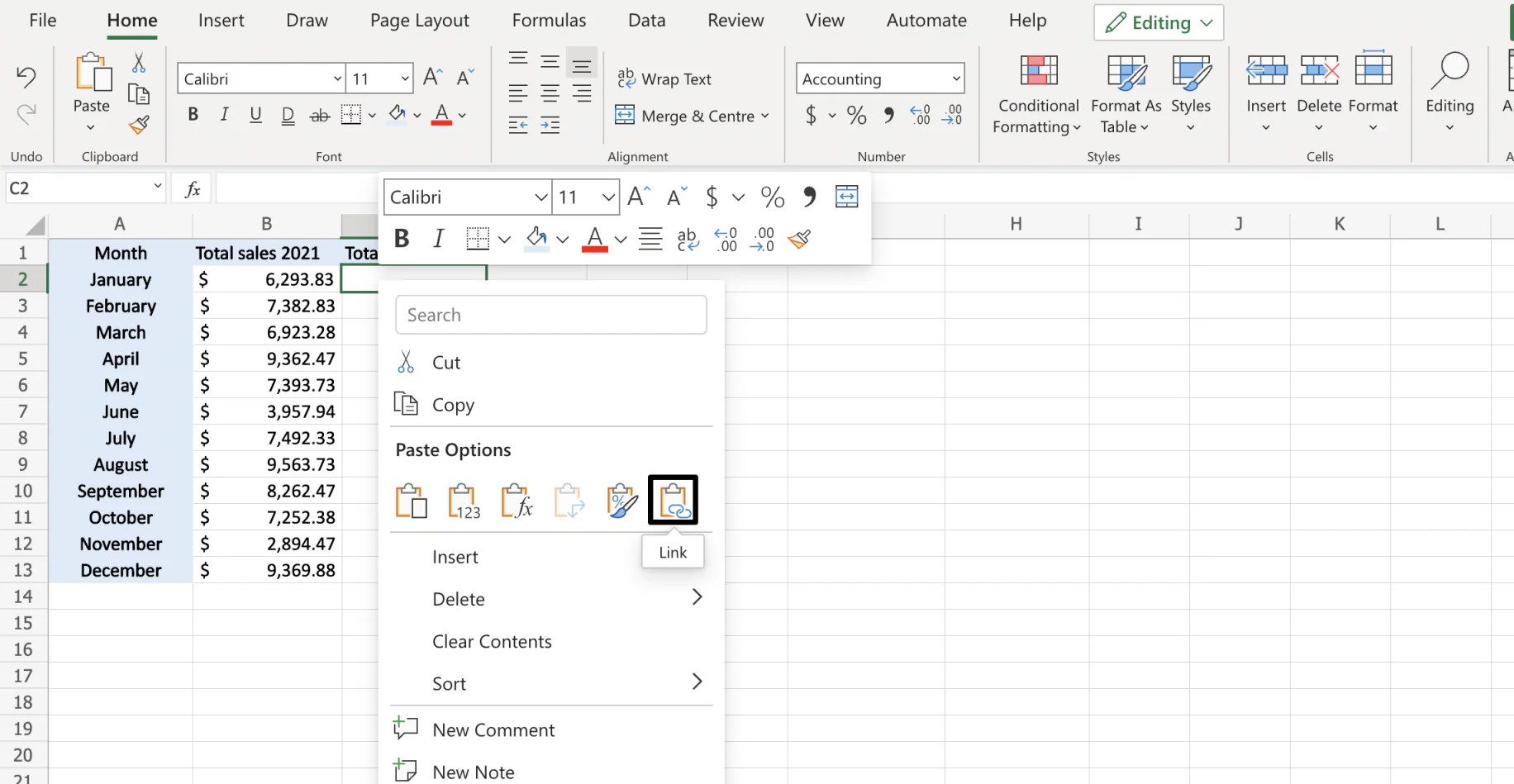Click the Merge & Centre button
This screenshot has width=1514, height=784.
(x=693, y=116)
